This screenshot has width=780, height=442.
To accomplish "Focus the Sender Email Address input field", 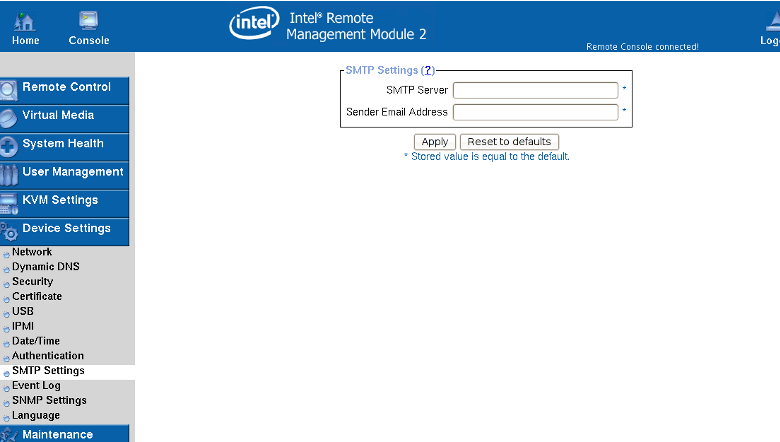I will (x=536, y=112).
